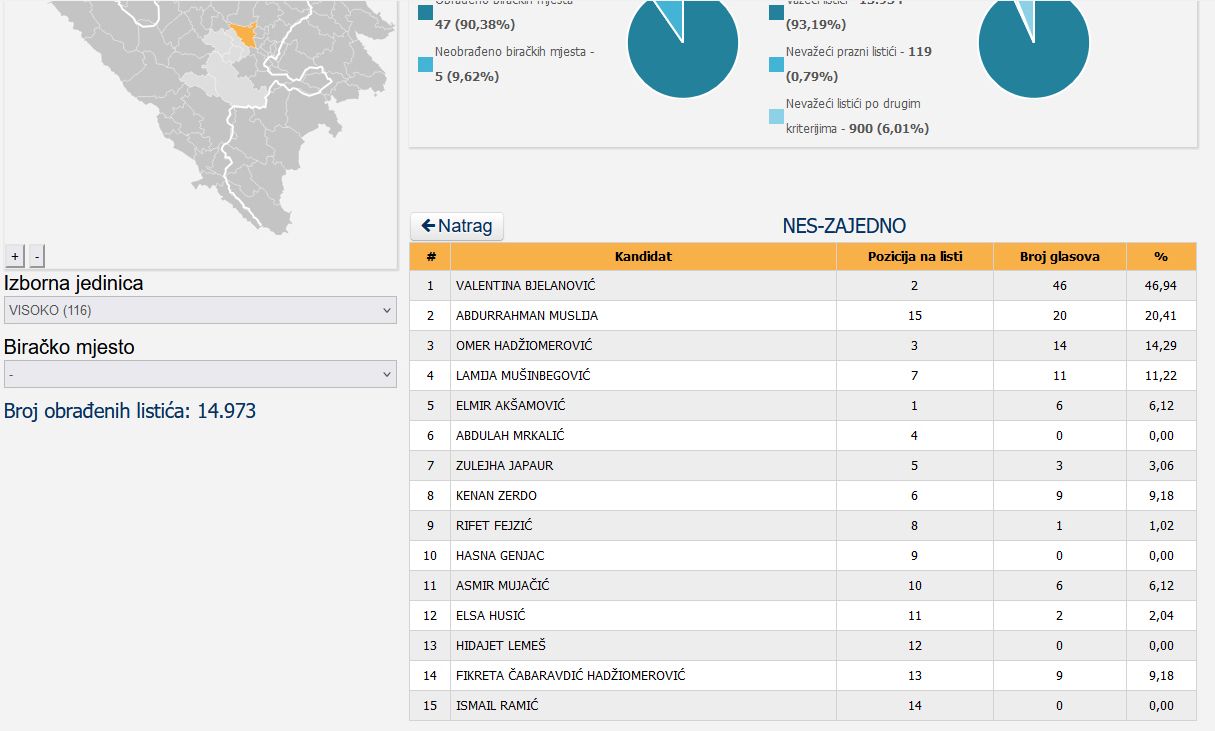
Task: Sort by Broj glasova column header
Action: click(1060, 257)
